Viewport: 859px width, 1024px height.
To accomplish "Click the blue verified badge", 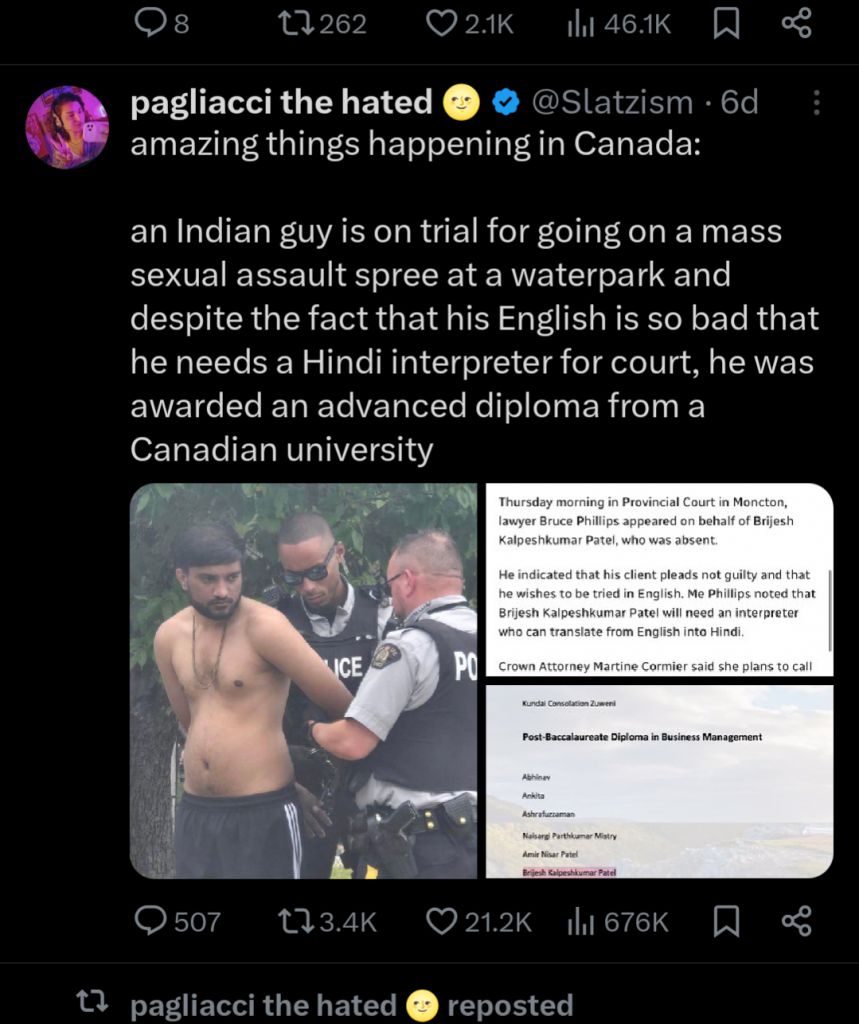I will point(505,103).
